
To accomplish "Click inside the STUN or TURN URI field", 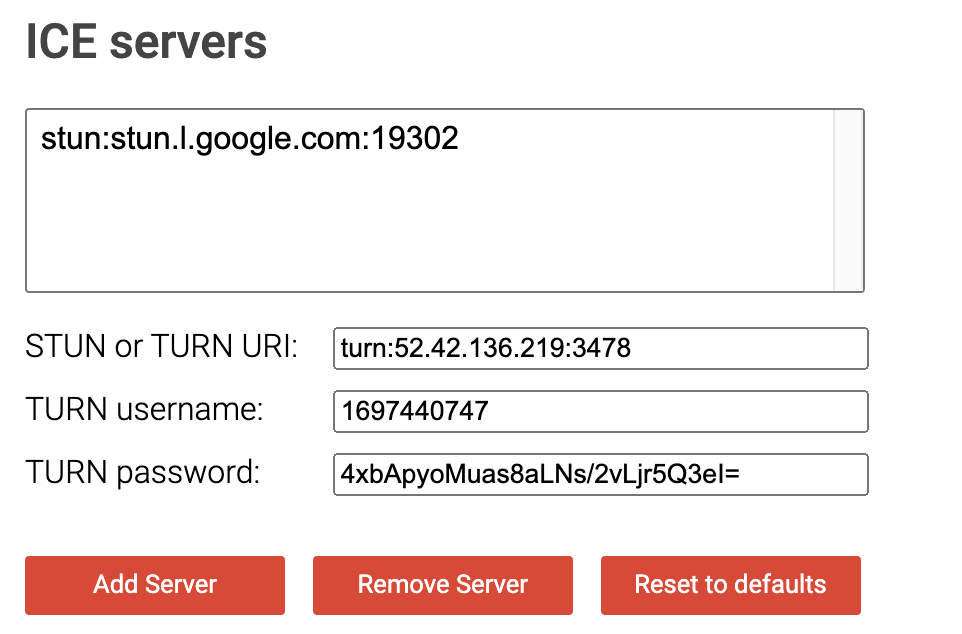I will (x=600, y=348).
